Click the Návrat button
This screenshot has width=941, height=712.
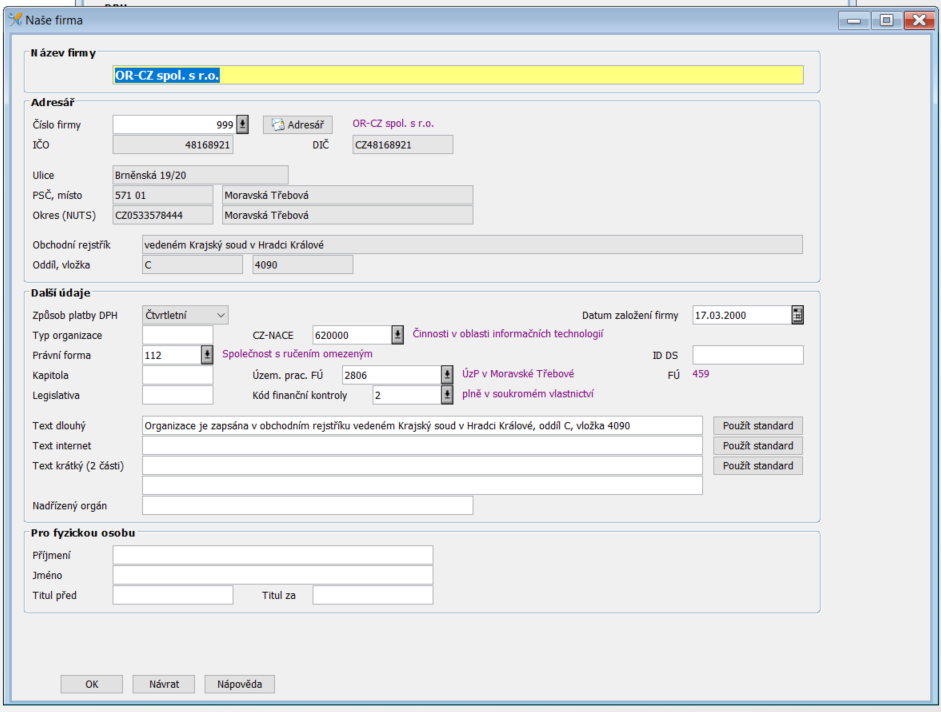click(164, 684)
